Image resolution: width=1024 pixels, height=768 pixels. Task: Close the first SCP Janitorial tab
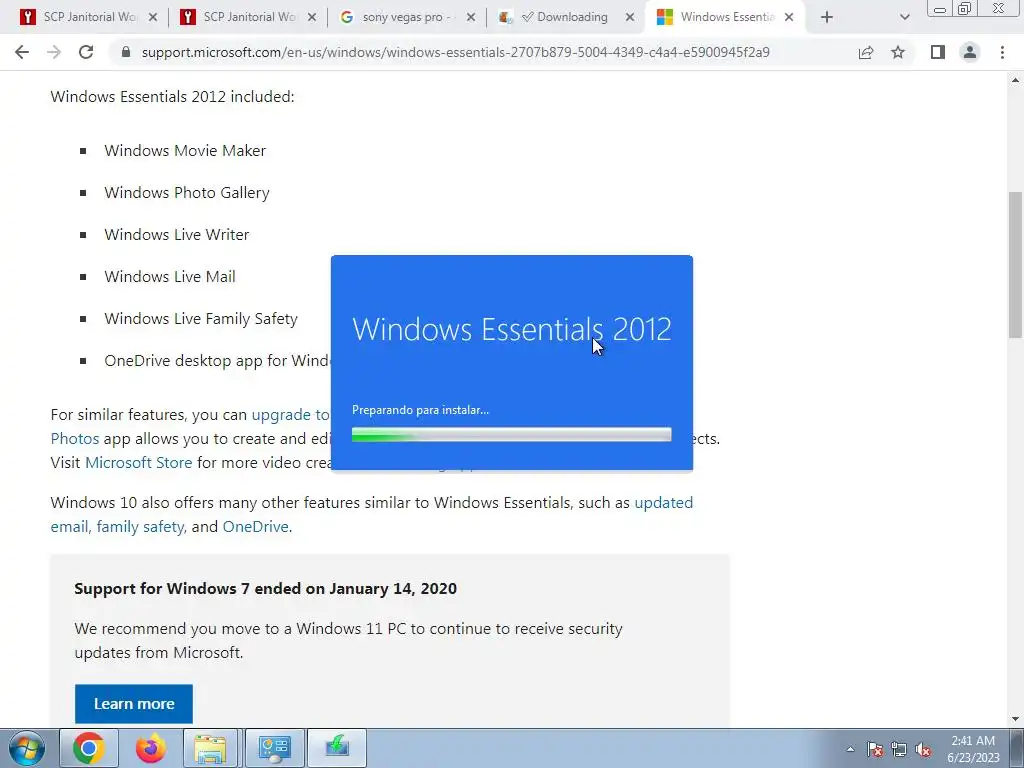click(x=153, y=18)
